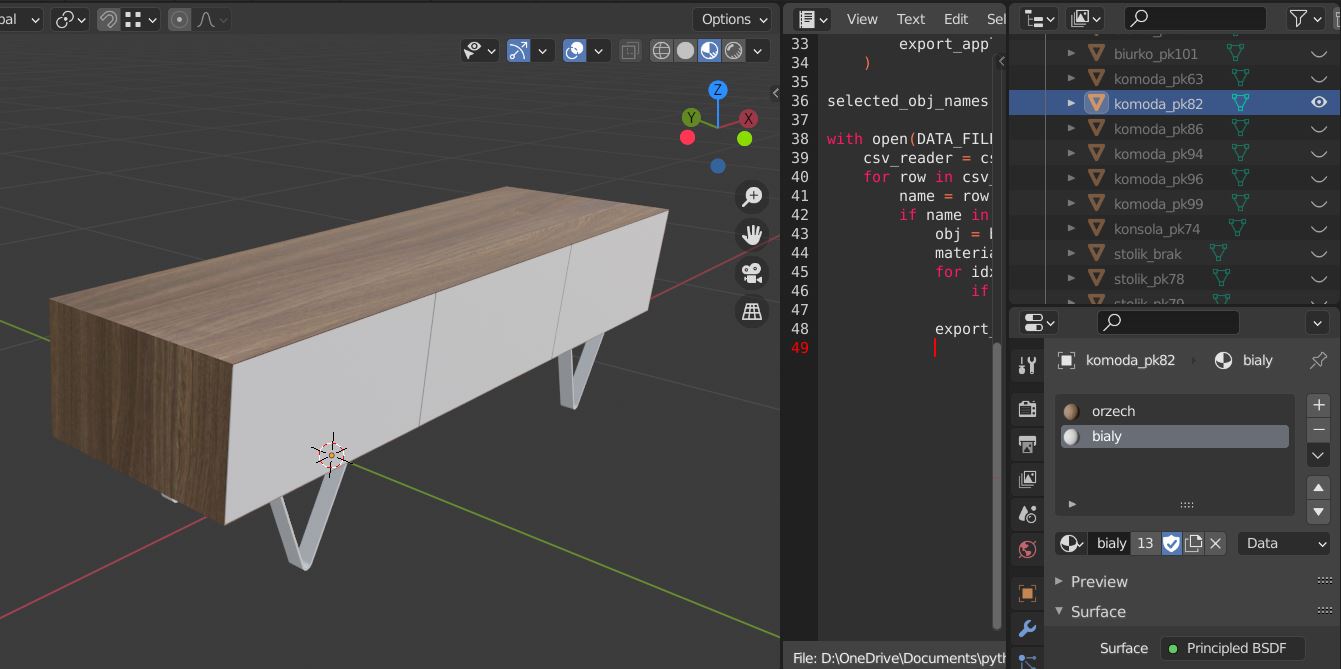1341x669 pixels.
Task: Open the View menu in text editor
Action: coord(861,19)
